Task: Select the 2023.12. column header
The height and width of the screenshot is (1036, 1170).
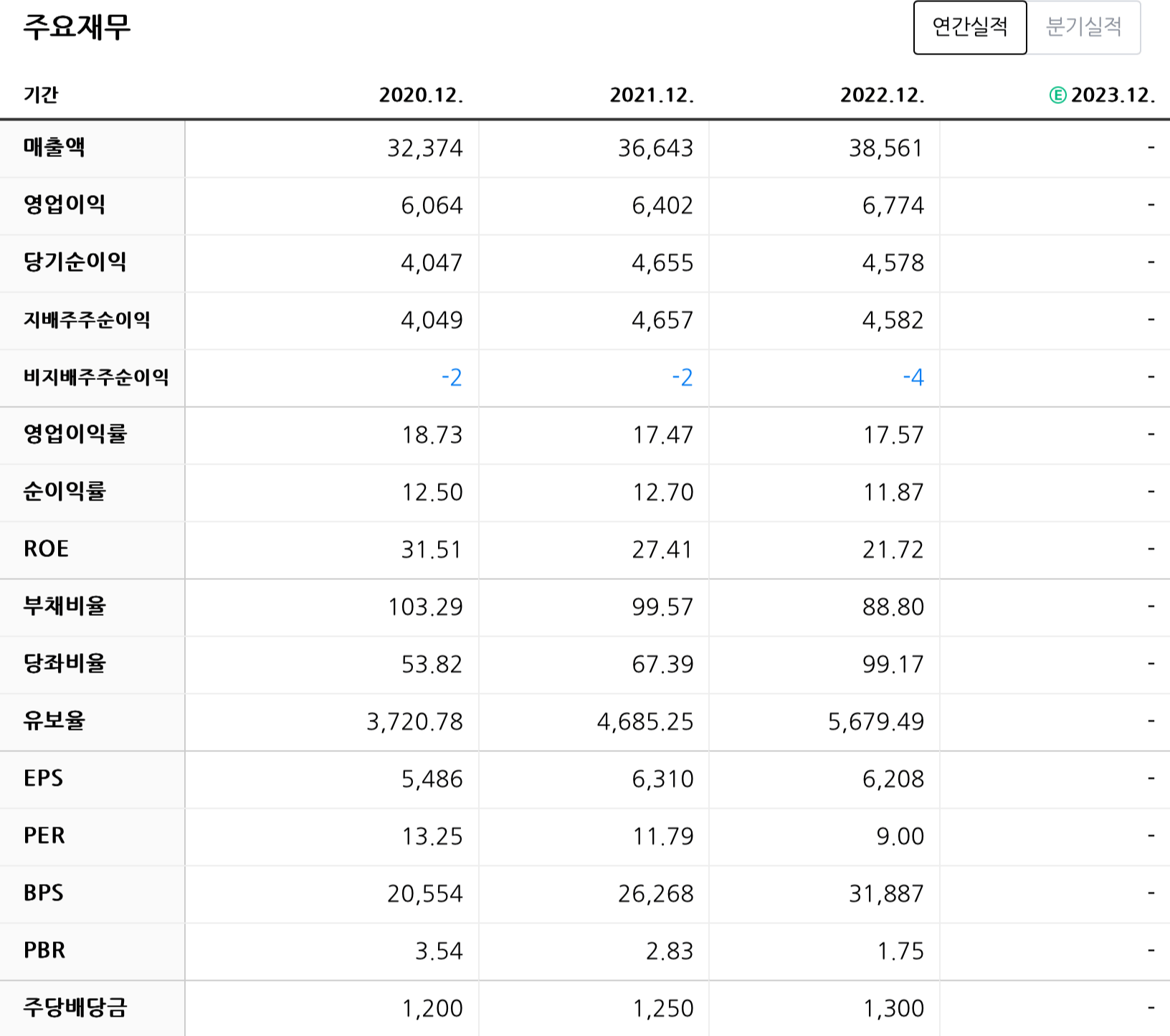Action: coord(1113,95)
